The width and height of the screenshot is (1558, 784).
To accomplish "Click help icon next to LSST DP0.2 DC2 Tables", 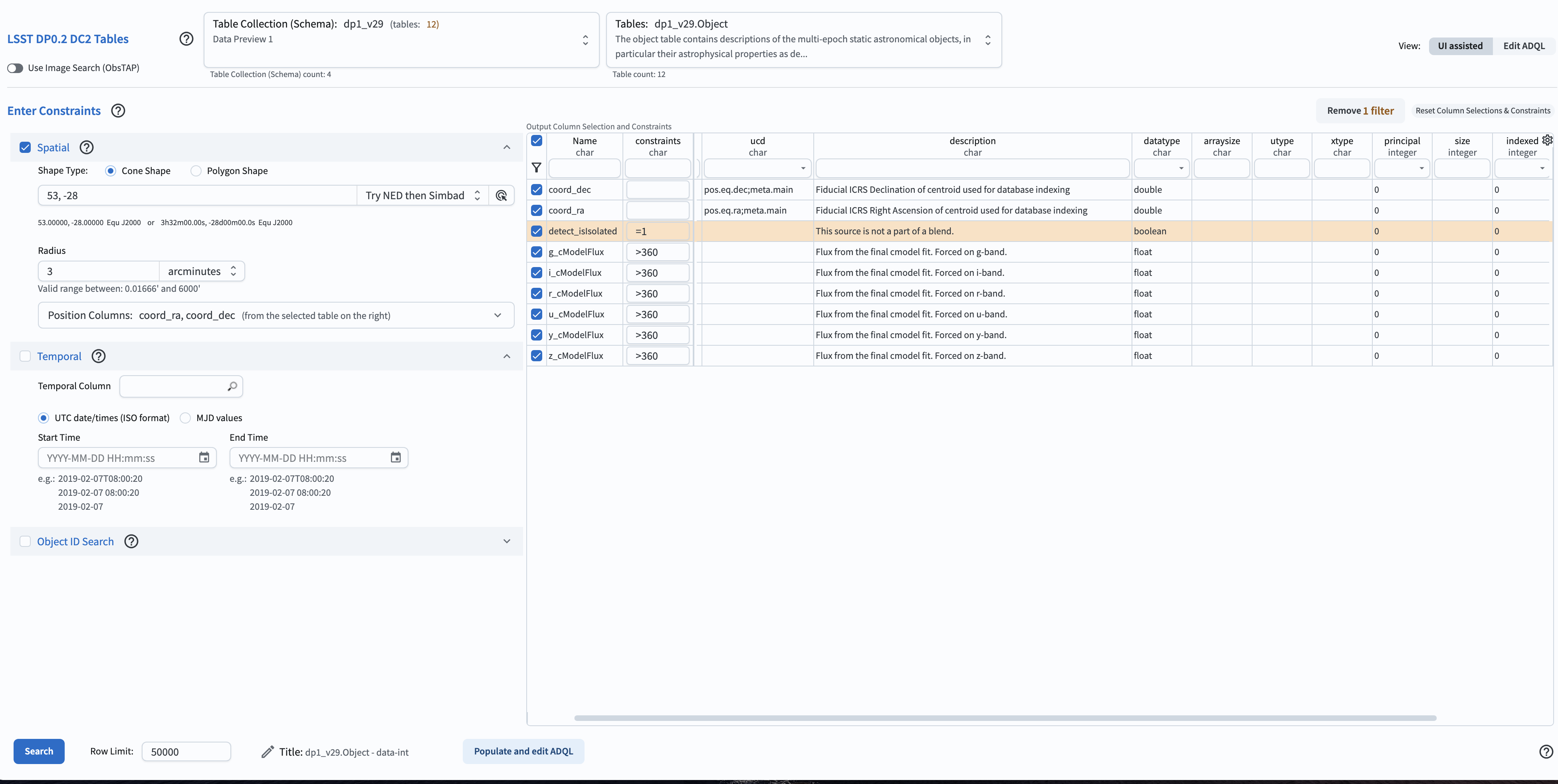I will pos(186,39).
